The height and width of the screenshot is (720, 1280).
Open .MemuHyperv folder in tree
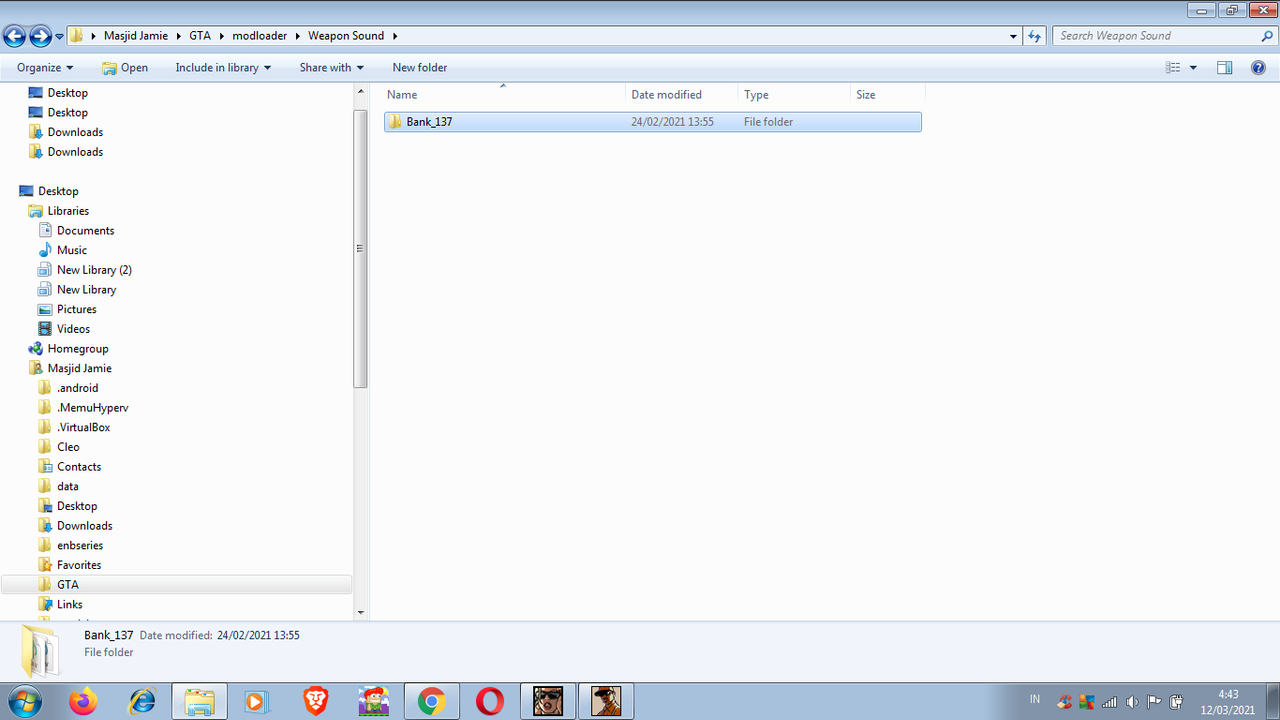click(92, 408)
